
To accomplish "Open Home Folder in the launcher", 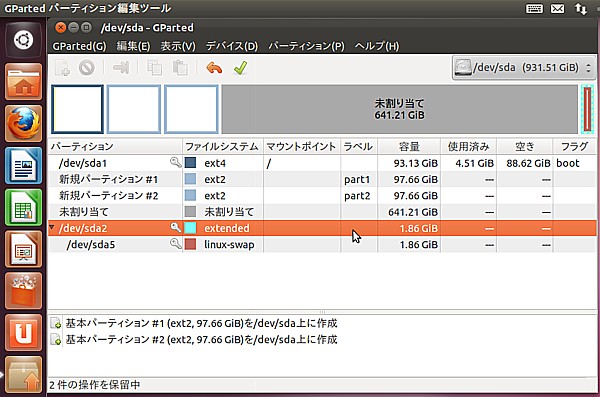I will pos(23,82).
